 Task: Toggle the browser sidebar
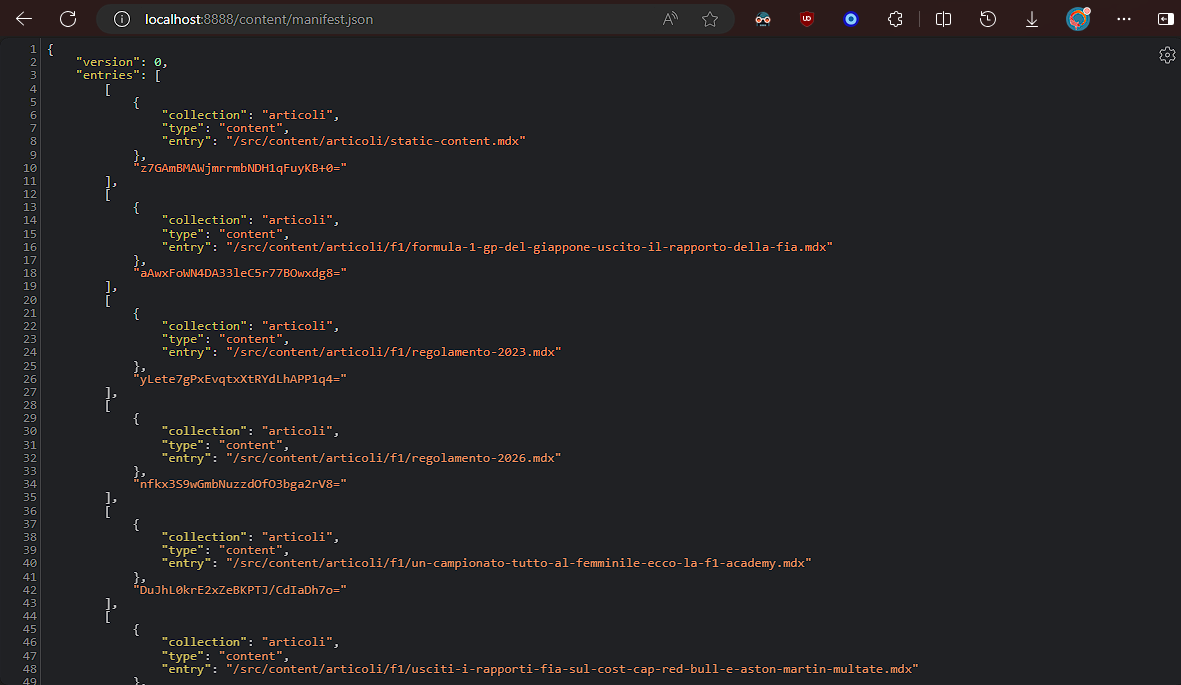1165,19
